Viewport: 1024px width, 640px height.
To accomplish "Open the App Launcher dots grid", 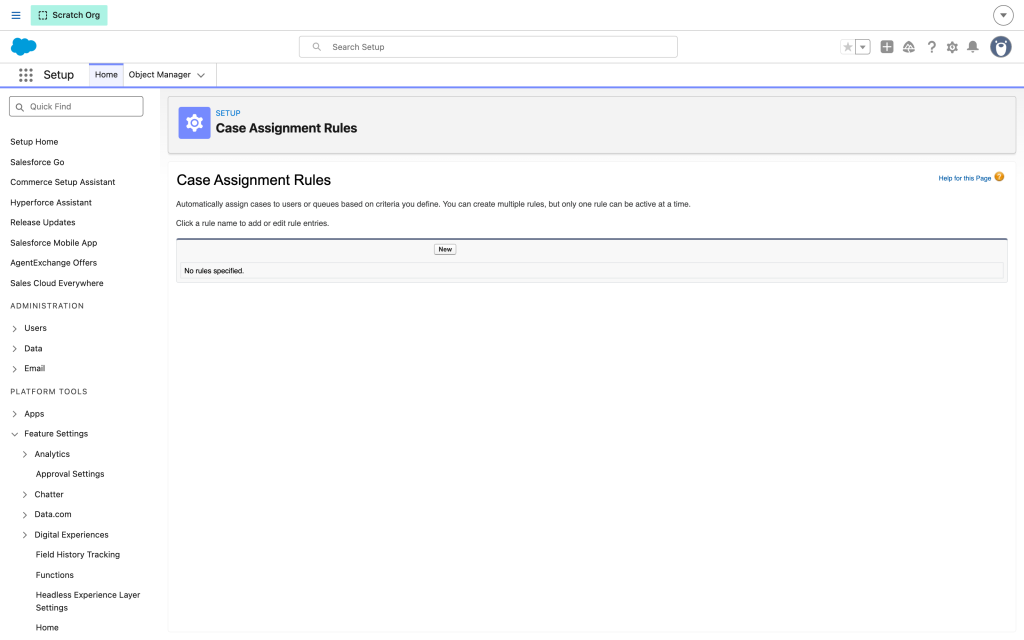I will (25, 75).
